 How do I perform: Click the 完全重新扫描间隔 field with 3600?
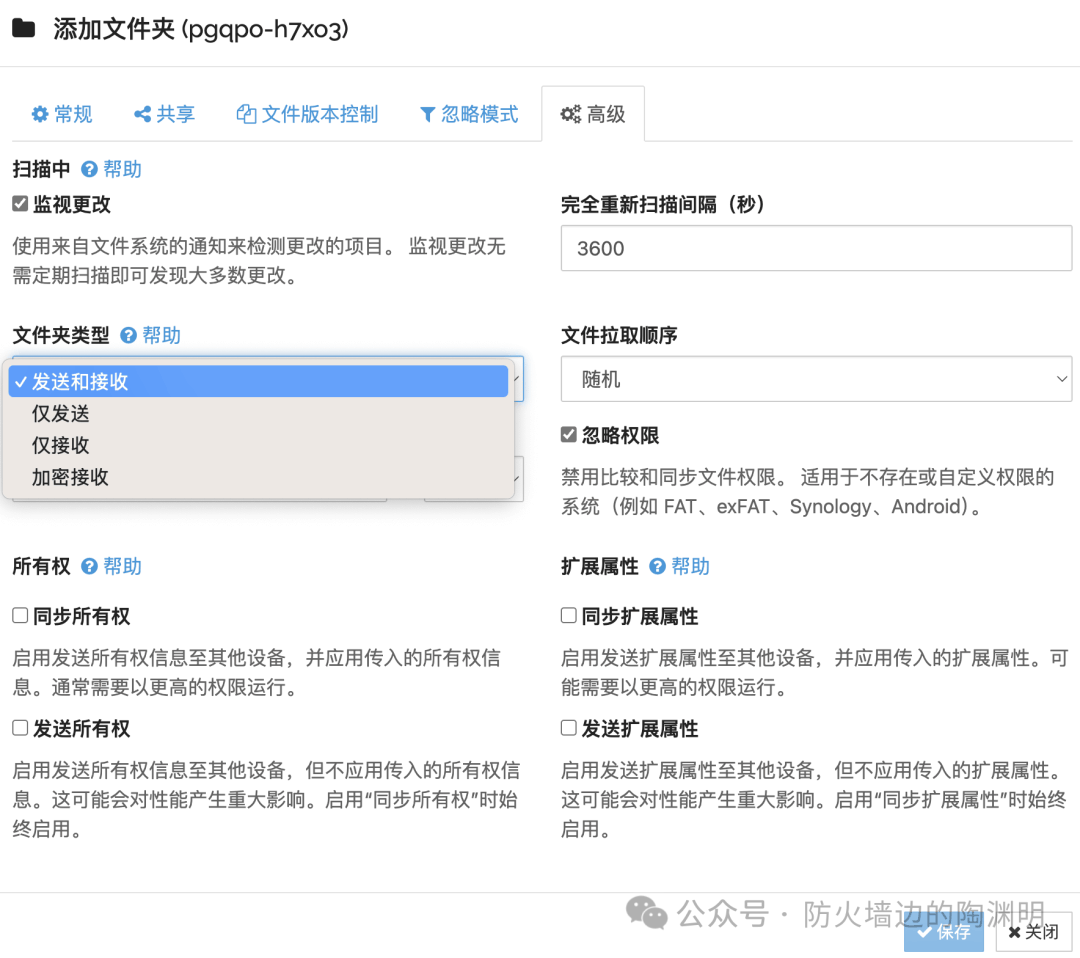[816, 248]
